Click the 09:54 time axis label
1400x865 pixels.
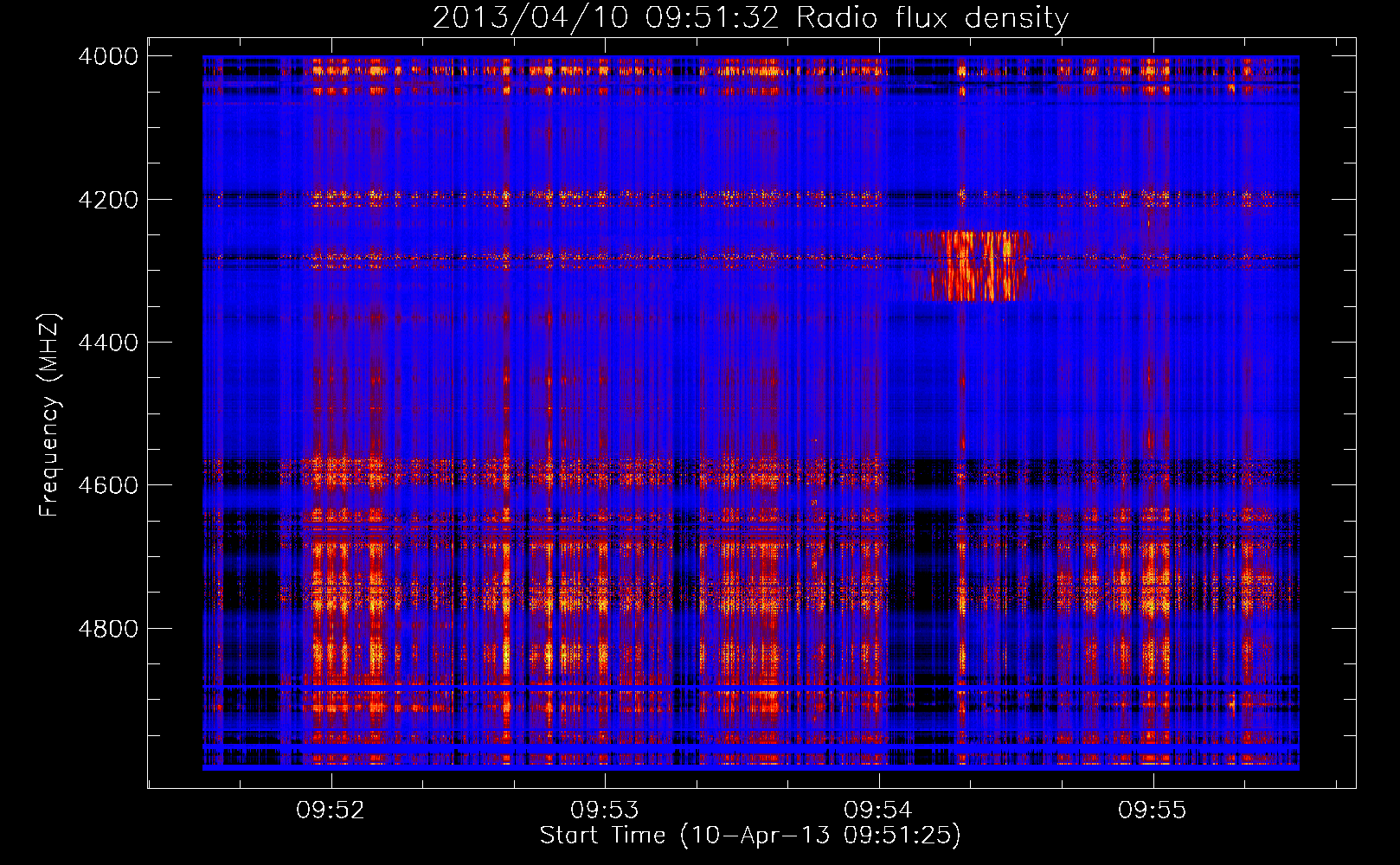878,811
